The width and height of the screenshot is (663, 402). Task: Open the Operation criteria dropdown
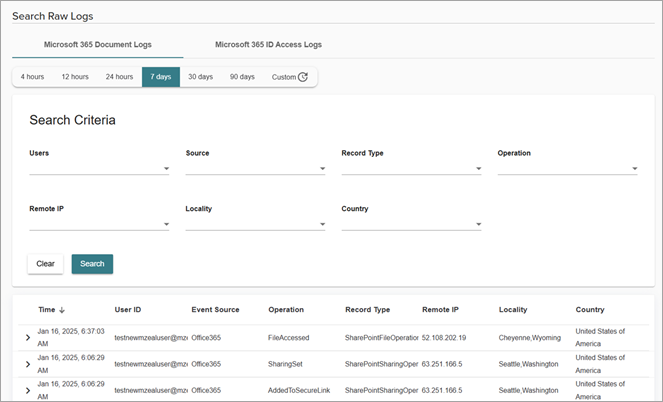pos(567,168)
